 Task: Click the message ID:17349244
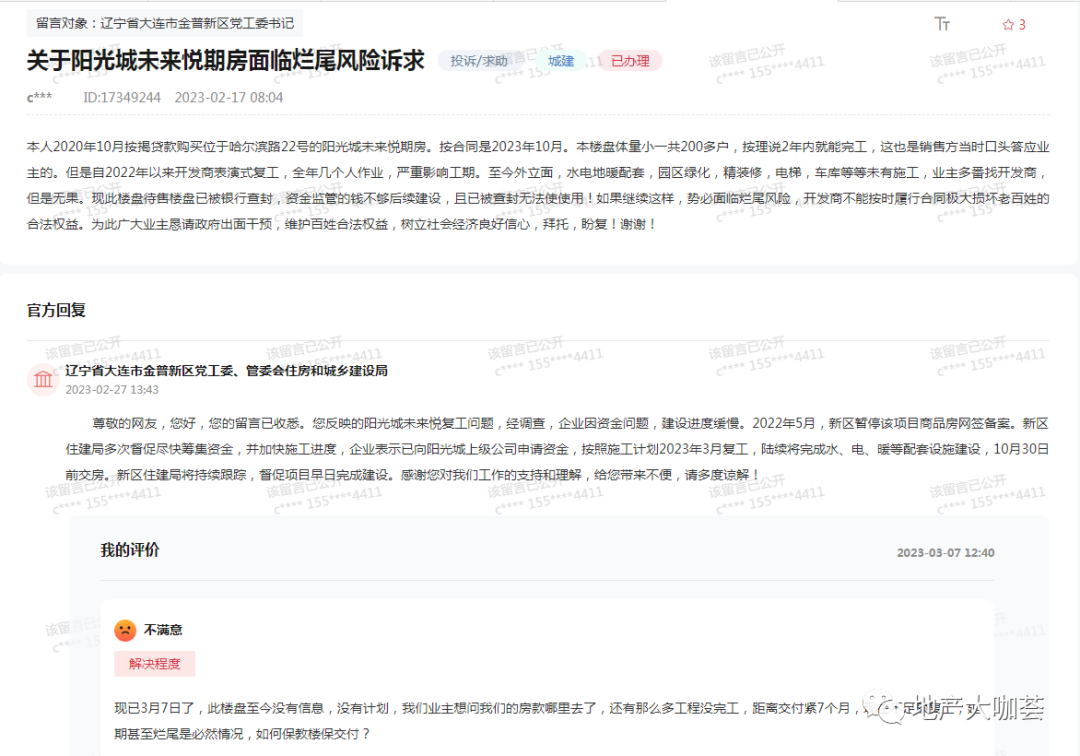122,98
